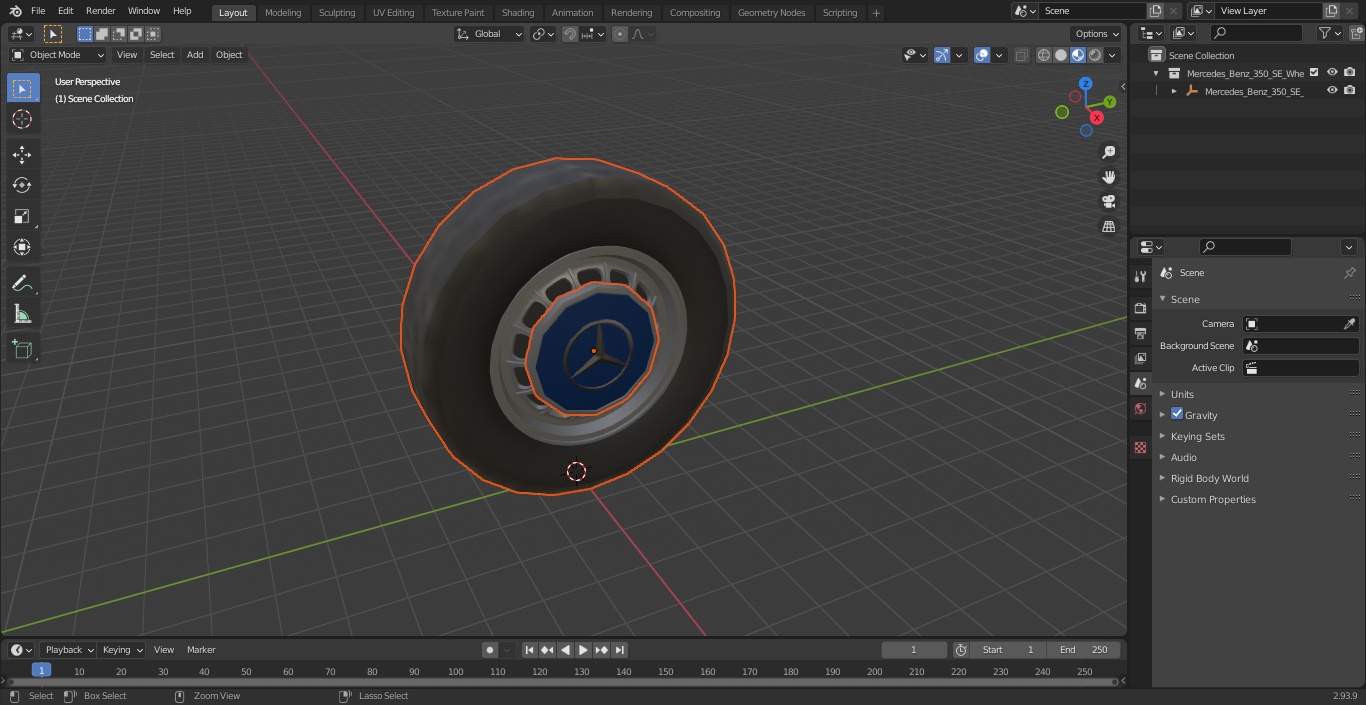Screen dimensions: 1366x705
Task: Open the Options dropdown
Action: pos(1097,34)
